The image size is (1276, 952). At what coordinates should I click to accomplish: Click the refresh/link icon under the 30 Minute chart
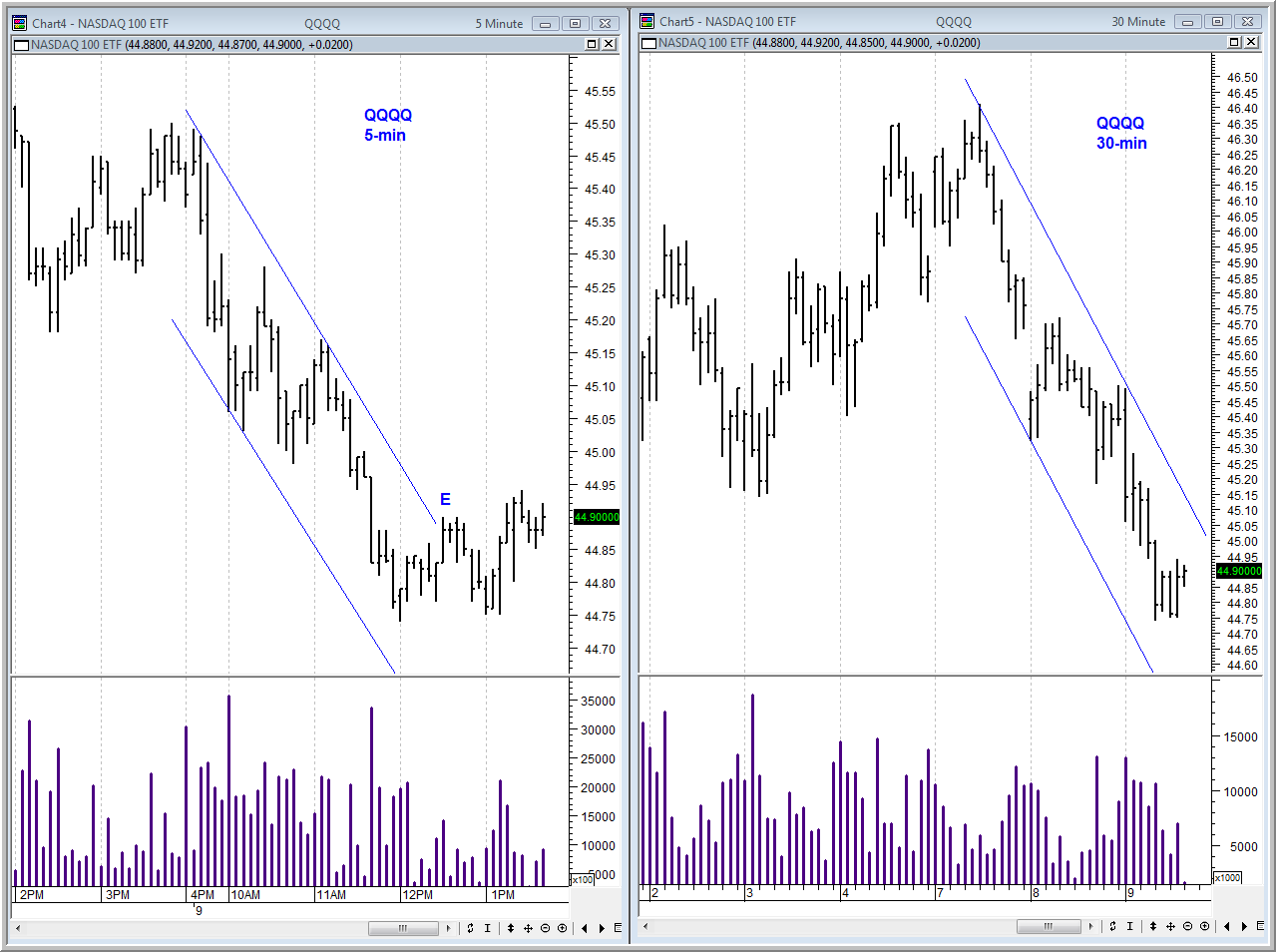(x=1112, y=927)
